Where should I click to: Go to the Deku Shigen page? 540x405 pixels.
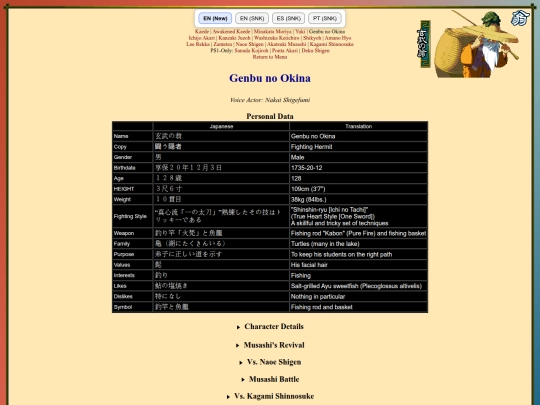pos(315,51)
